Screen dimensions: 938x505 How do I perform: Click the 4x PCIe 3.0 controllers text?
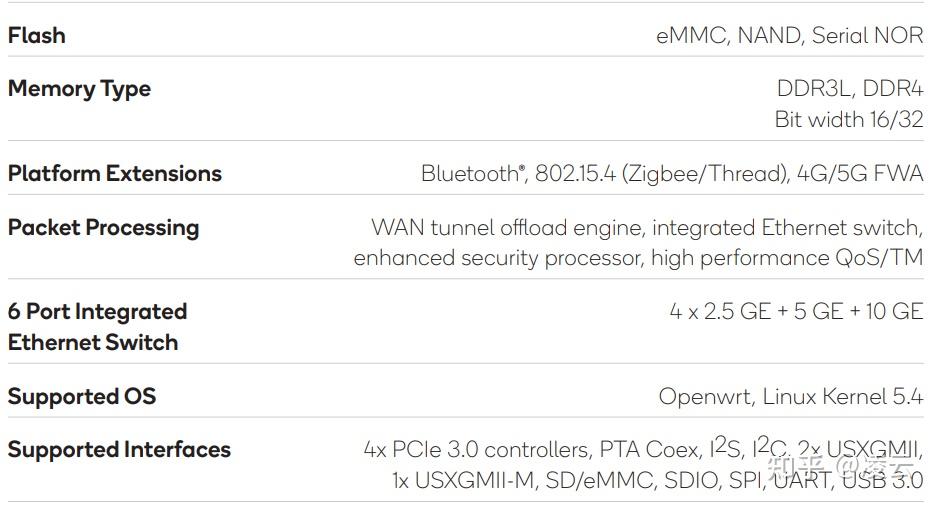click(x=476, y=450)
